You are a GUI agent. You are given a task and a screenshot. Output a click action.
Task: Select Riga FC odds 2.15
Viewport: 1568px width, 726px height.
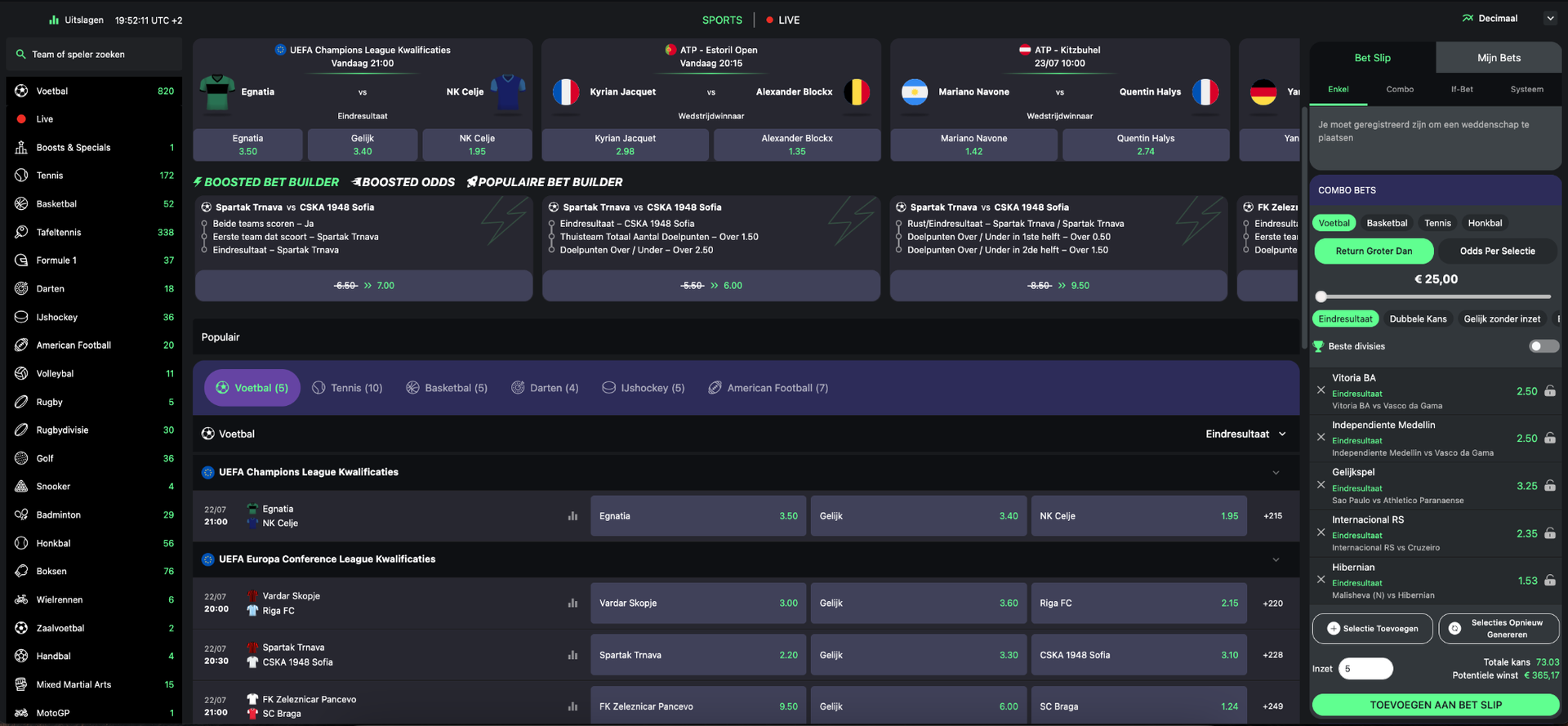tap(1138, 604)
